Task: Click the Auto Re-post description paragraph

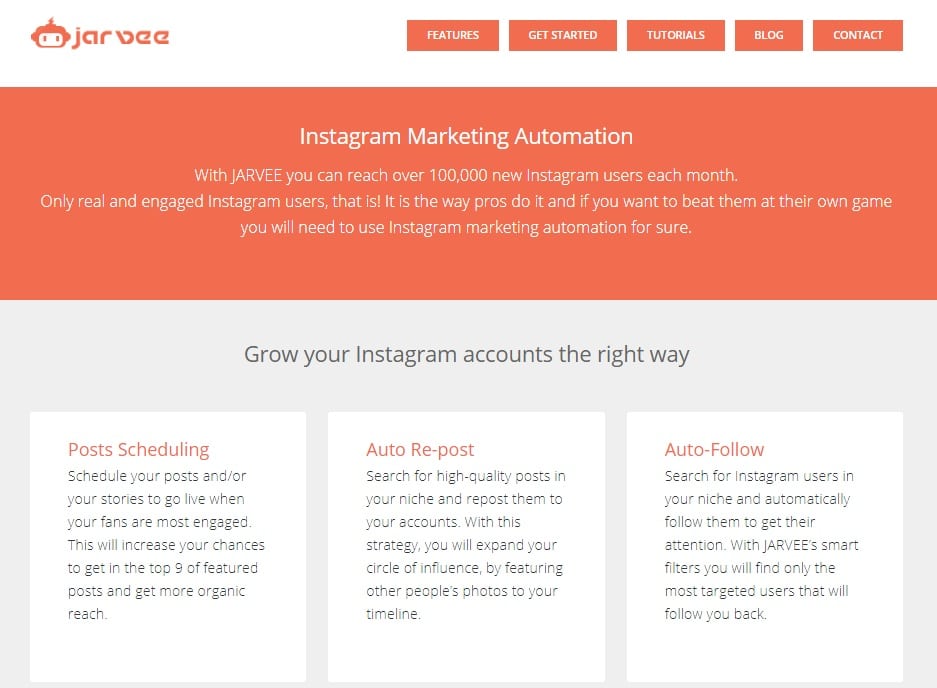Action: point(466,545)
